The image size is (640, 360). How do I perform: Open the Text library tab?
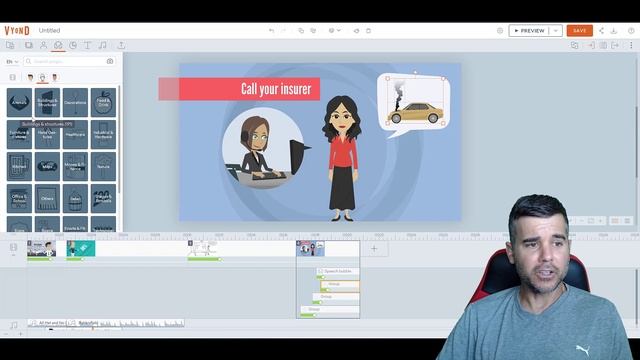click(x=87, y=45)
